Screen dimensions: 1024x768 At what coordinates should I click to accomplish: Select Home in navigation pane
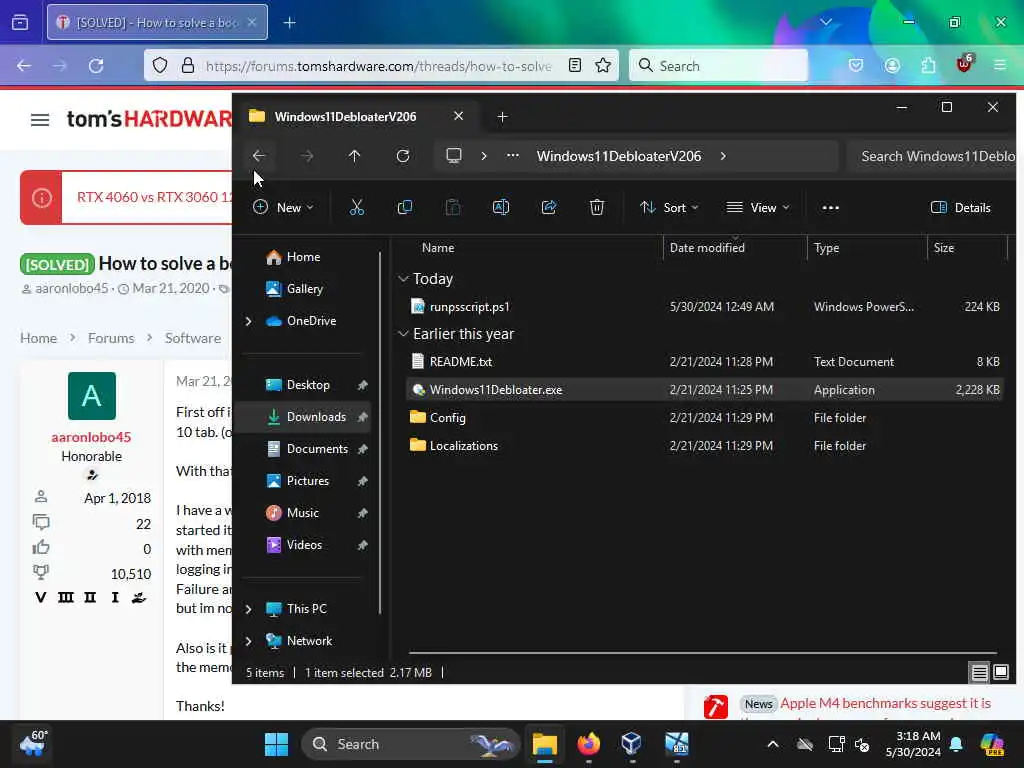(294, 257)
